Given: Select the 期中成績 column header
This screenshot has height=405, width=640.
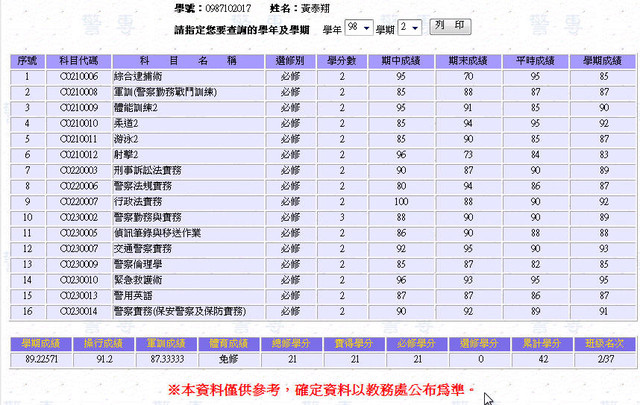Looking at the screenshot, I should (401, 61).
